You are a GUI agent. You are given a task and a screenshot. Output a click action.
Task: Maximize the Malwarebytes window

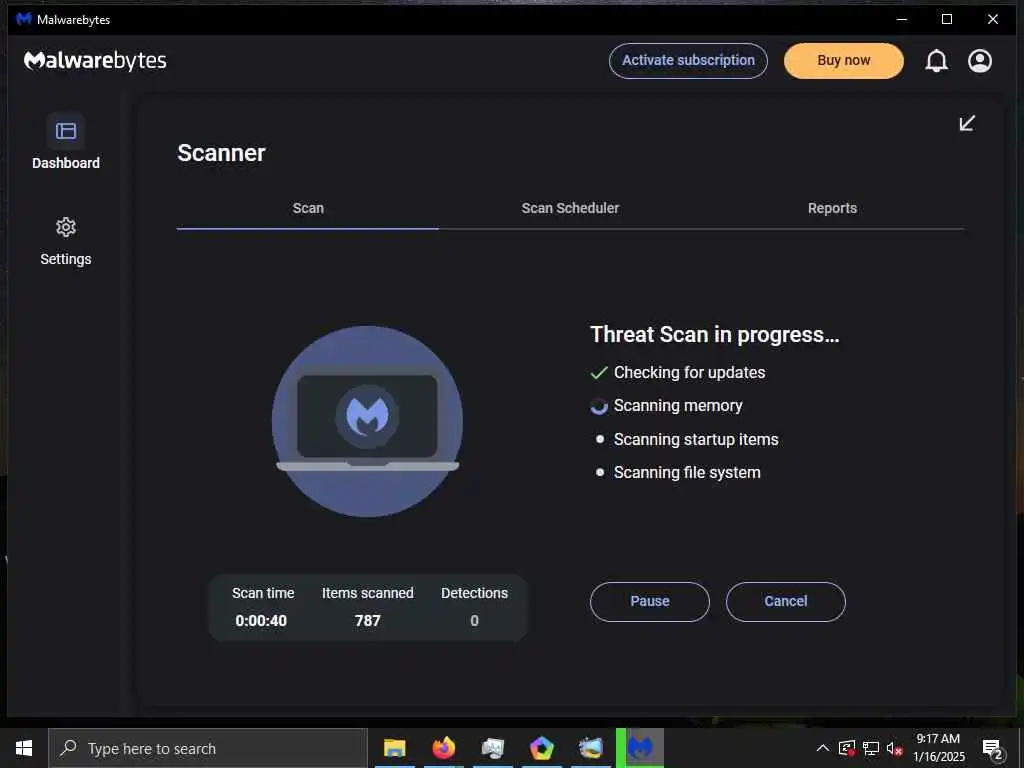point(947,19)
